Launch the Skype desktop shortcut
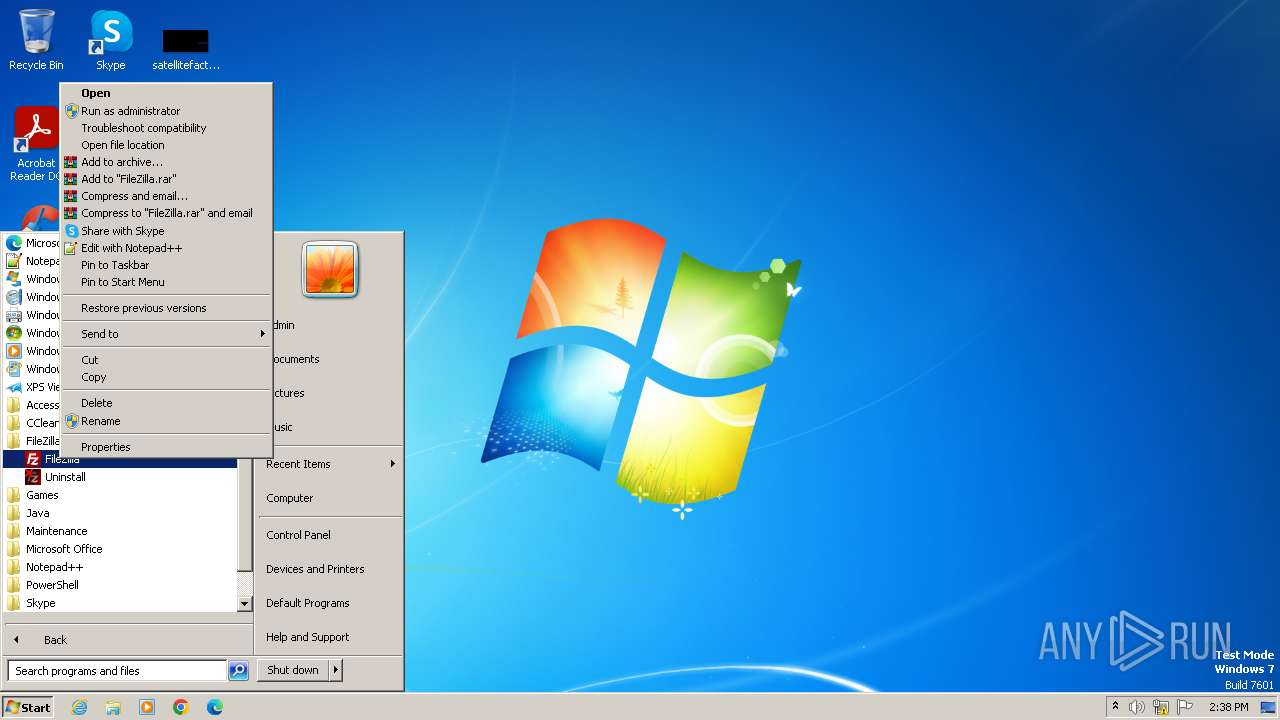The width and height of the screenshot is (1280, 720). (x=111, y=40)
